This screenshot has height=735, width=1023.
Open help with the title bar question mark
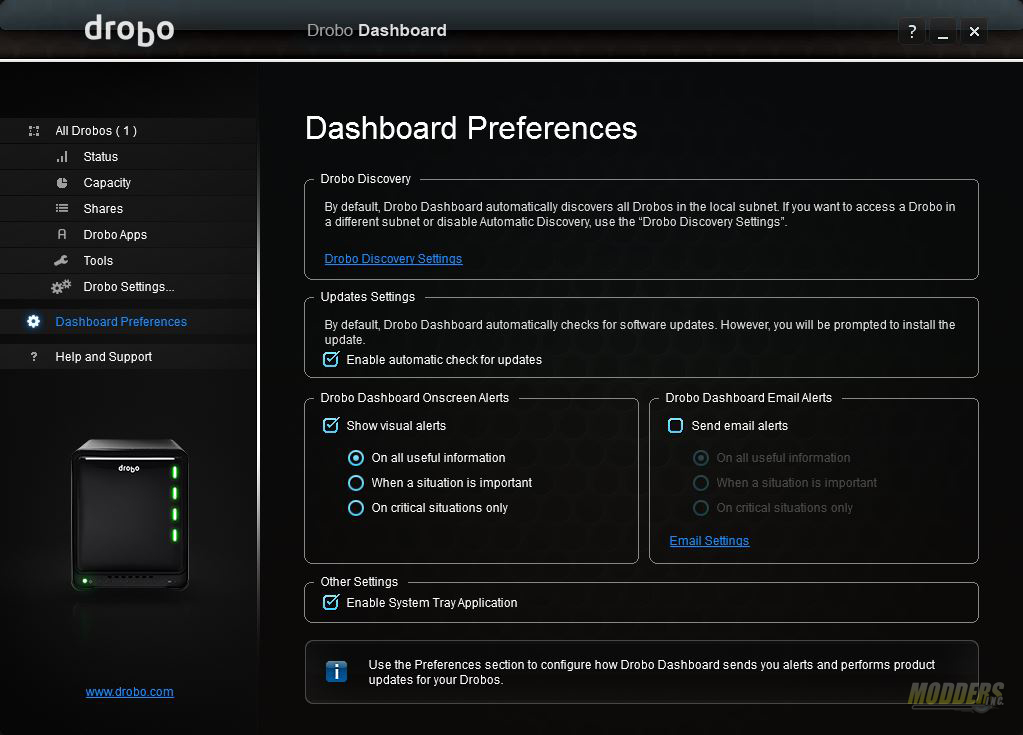912,31
